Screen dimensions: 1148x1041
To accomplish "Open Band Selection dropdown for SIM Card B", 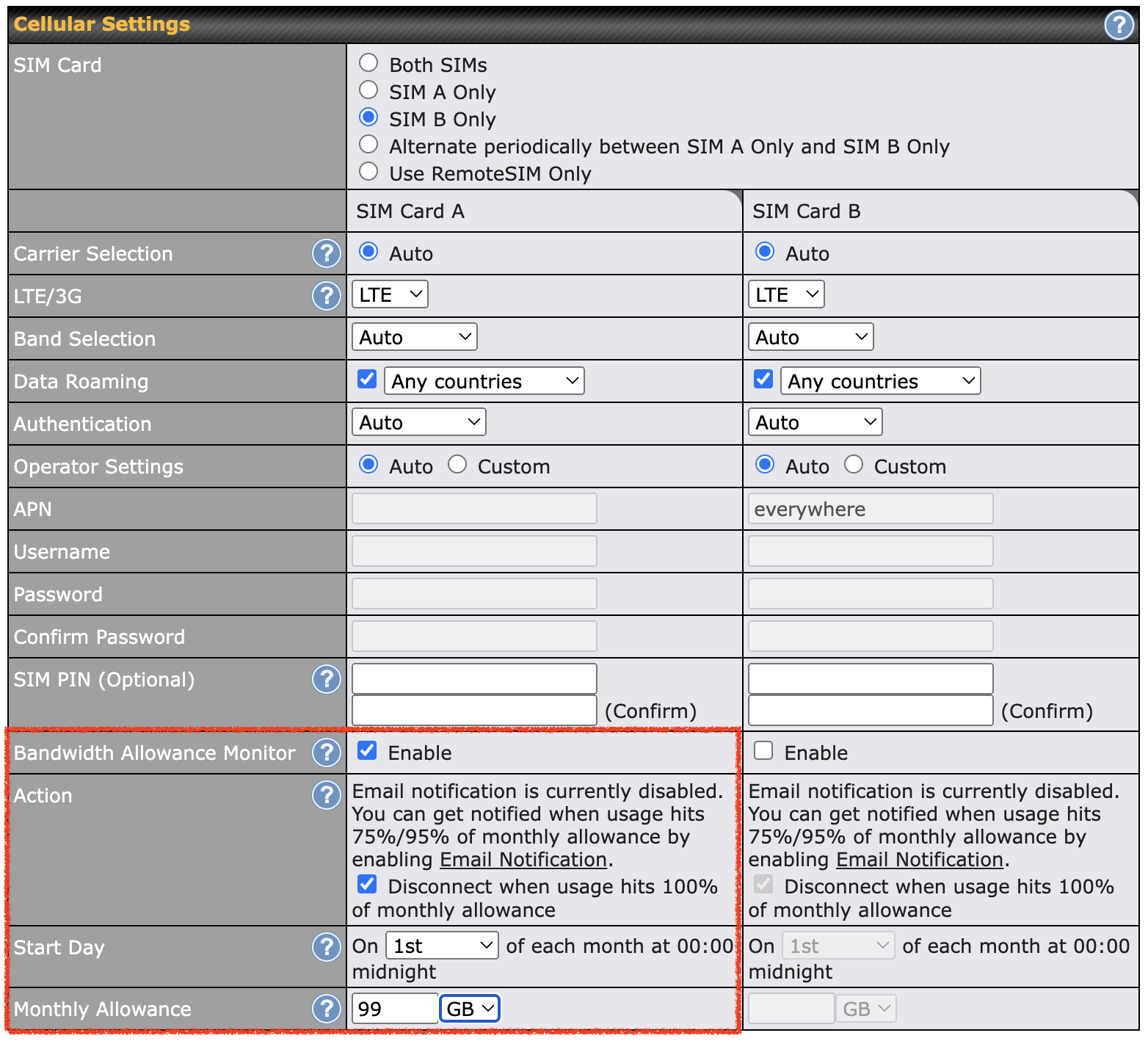I will (810, 337).
